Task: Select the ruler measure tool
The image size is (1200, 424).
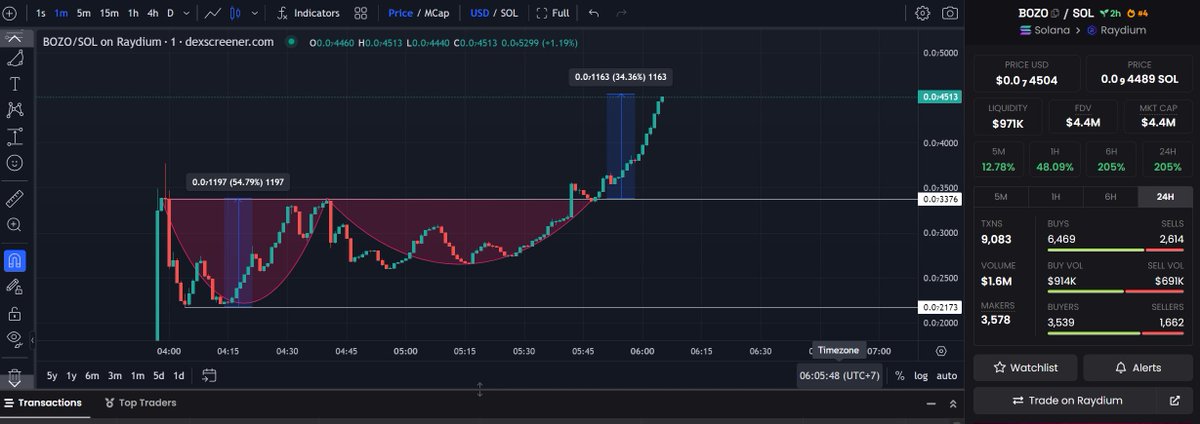Action: (x=15, y=198)
